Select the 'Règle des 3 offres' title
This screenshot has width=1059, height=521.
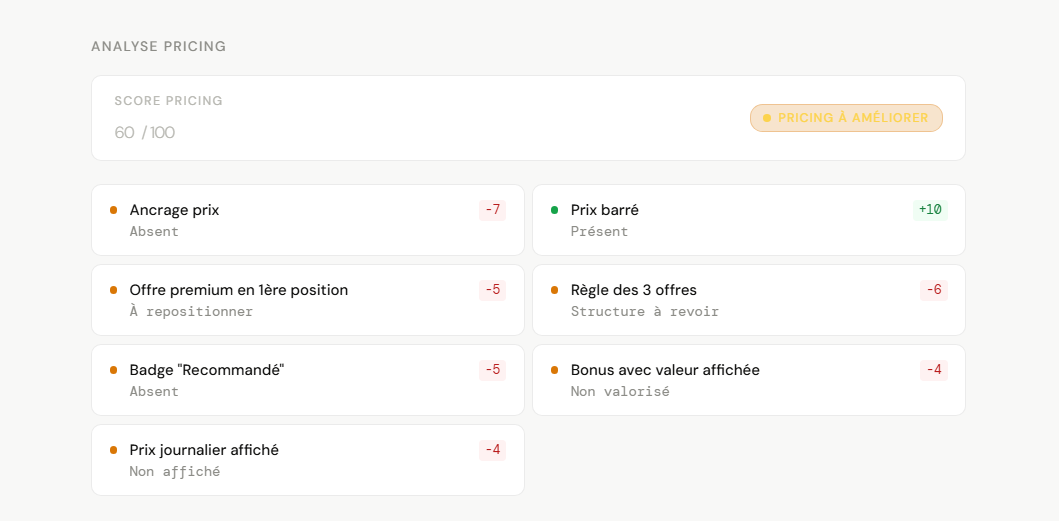pyautogui.click(x=634, y=290)
